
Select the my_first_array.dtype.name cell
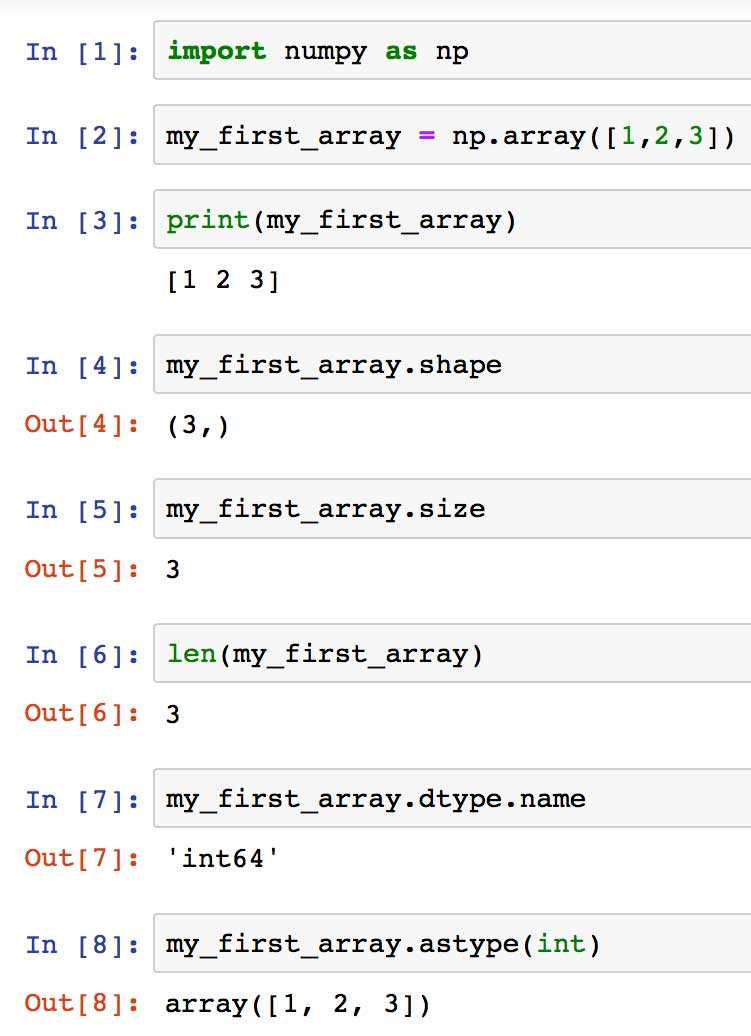[450, 799]
